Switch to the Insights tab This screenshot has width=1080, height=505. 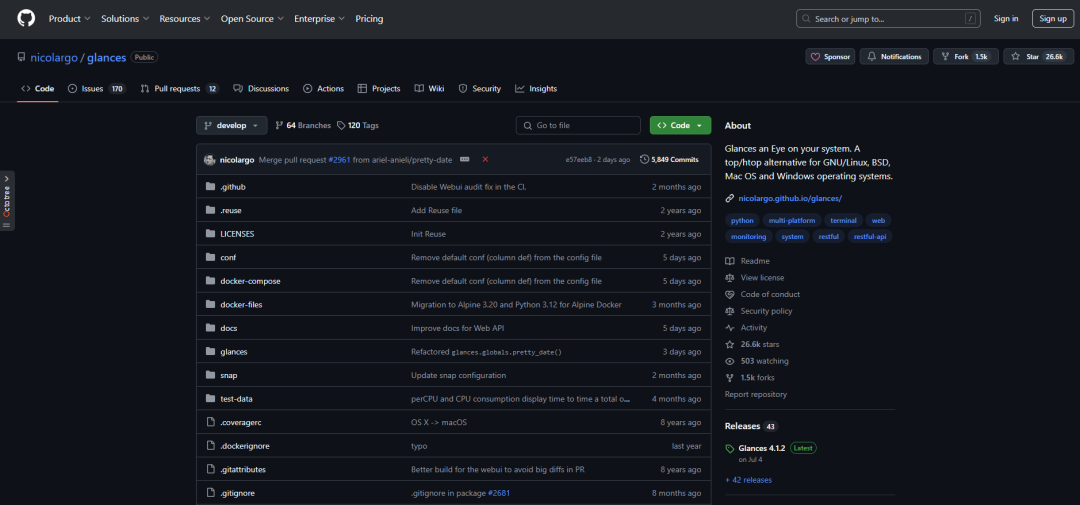(x=536, y=88)
